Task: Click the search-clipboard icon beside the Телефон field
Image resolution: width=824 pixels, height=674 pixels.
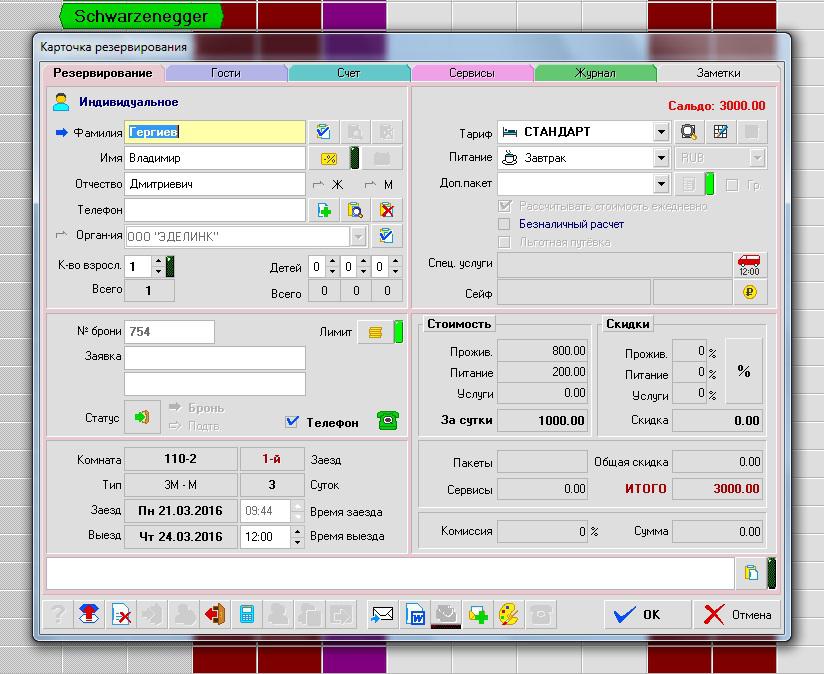Action: pos(355,210)
